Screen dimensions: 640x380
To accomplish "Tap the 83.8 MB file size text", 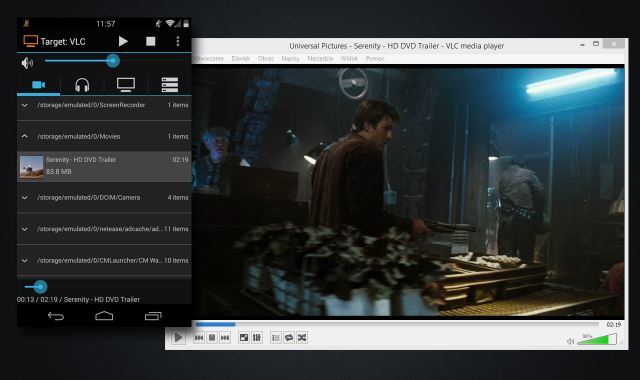I will pyautogui.click(x=58, y=171).
